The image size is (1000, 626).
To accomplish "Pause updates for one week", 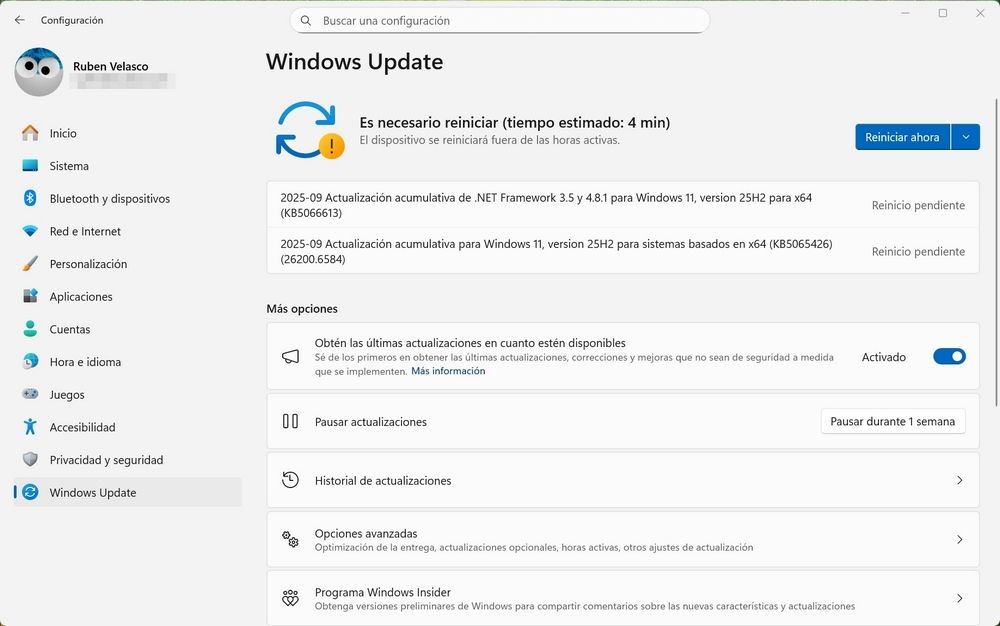I will pos(892,421).
